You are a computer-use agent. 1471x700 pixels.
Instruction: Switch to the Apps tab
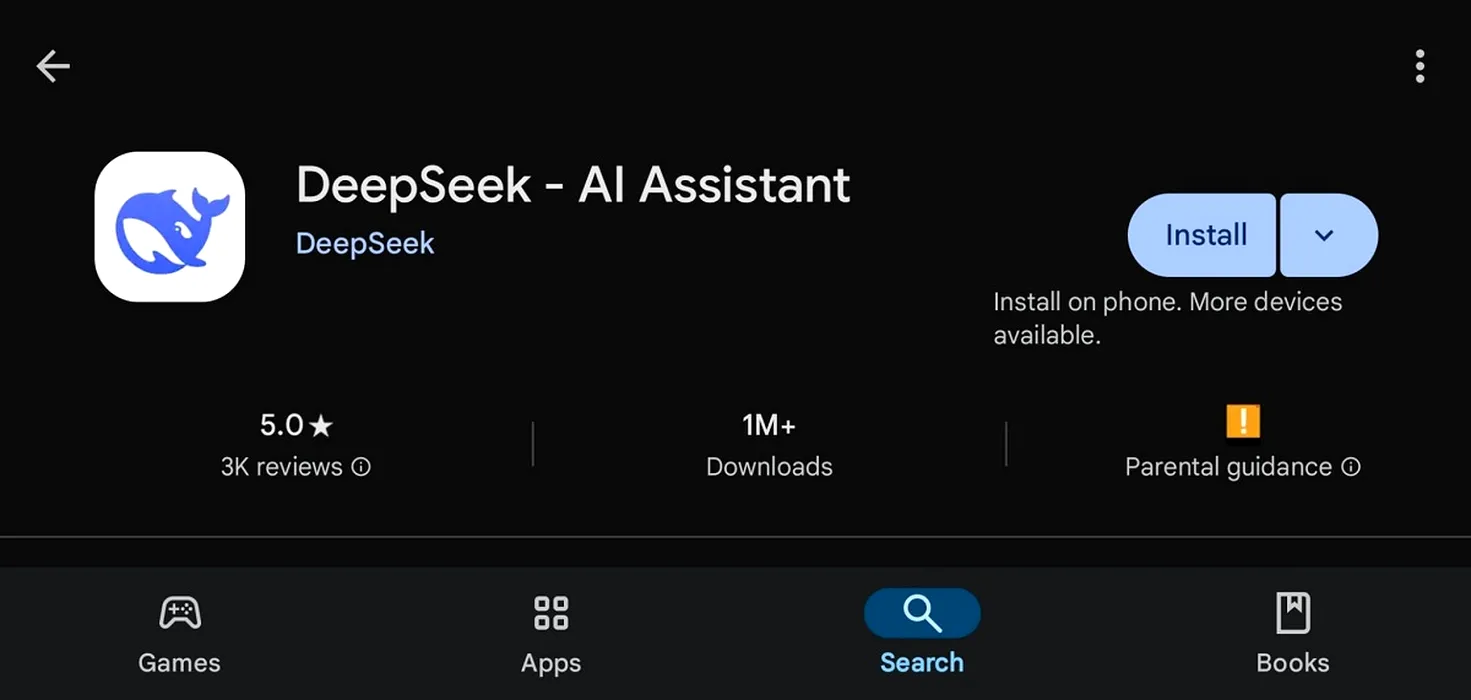click(551, 634)
